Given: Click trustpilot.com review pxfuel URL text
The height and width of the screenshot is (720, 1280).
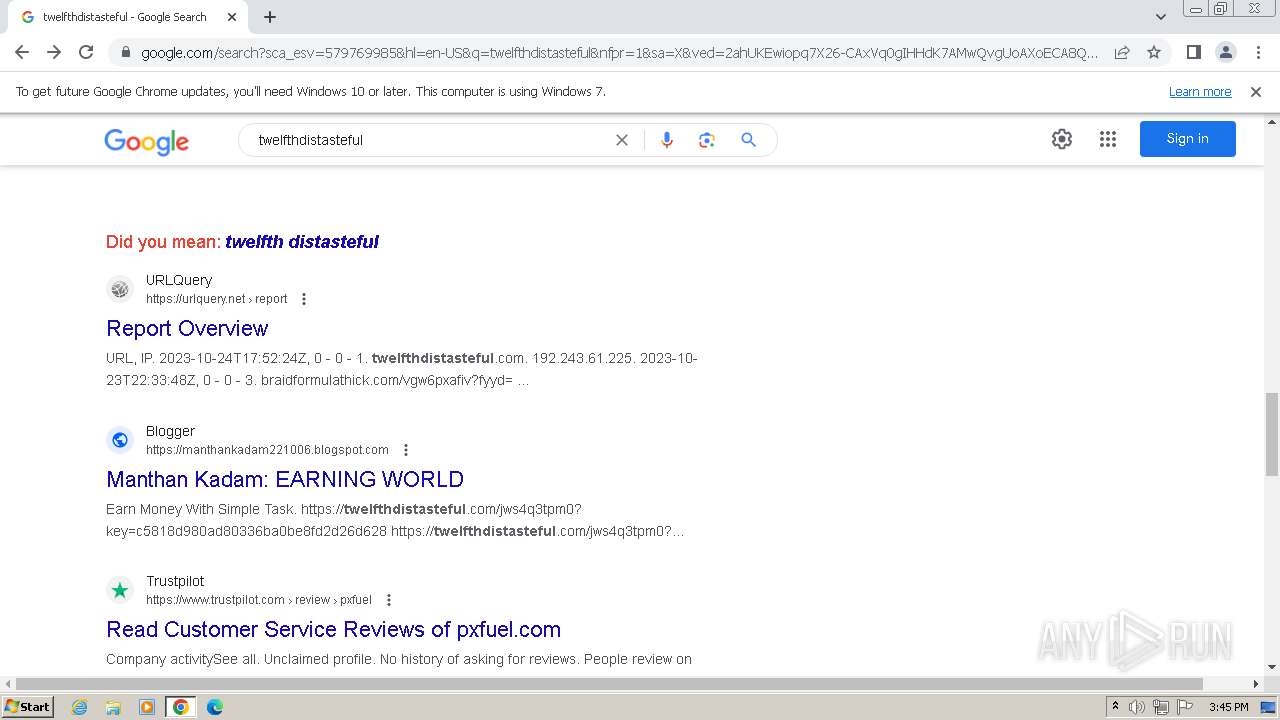Looking at the screenshot, I should tap(259, 600).
